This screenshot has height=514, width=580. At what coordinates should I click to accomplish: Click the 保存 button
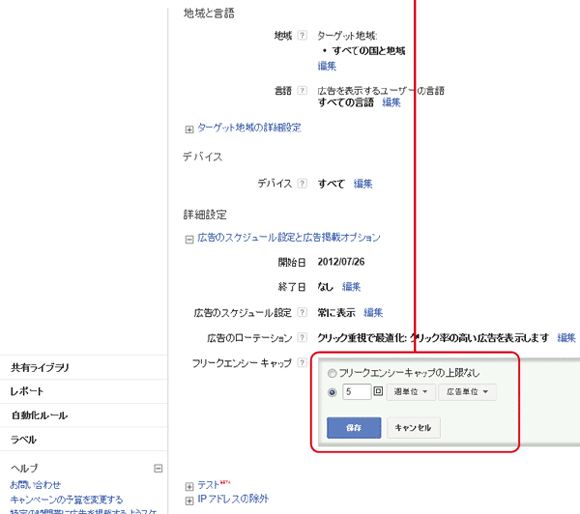click(x=354, y=428)
